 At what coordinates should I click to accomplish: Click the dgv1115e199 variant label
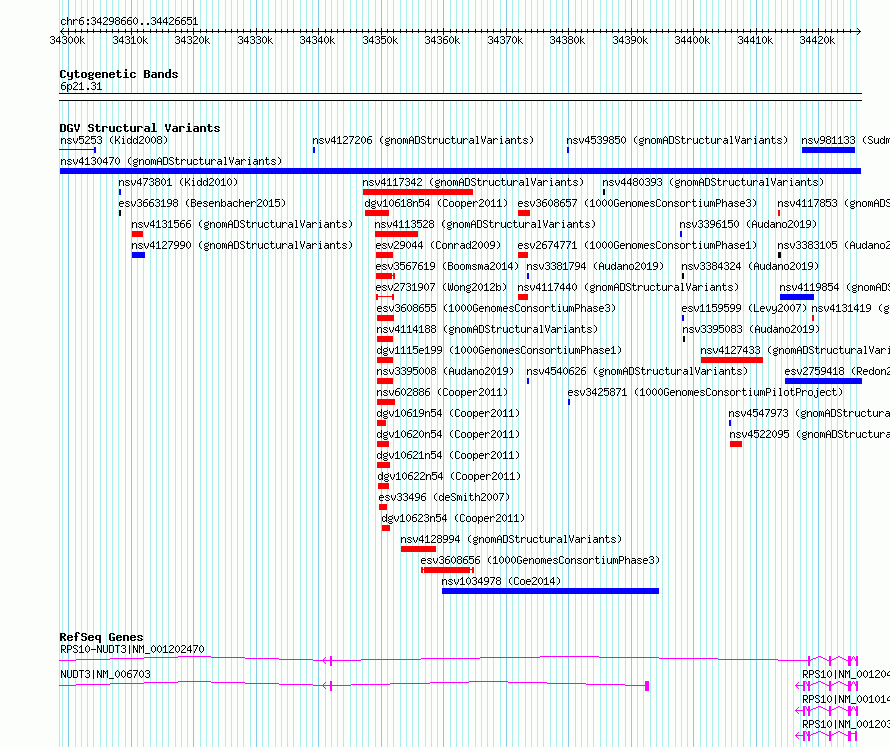[x=499, y=350]
